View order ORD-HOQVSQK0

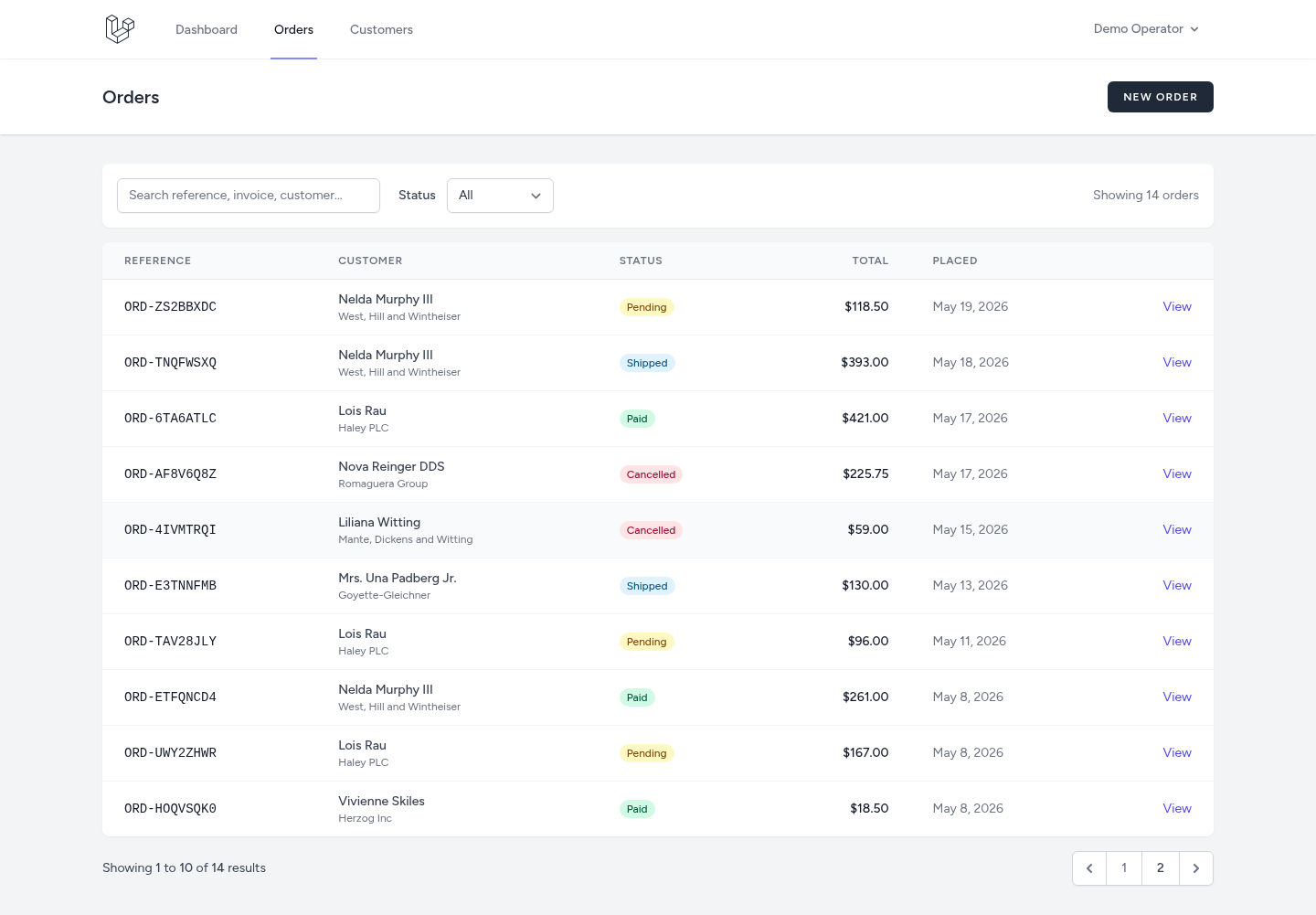(1177, 809)
